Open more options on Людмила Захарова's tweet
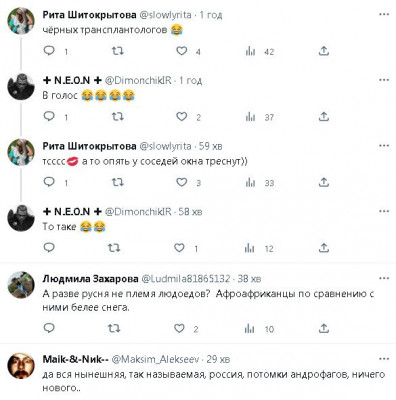 tap(384, 278)
